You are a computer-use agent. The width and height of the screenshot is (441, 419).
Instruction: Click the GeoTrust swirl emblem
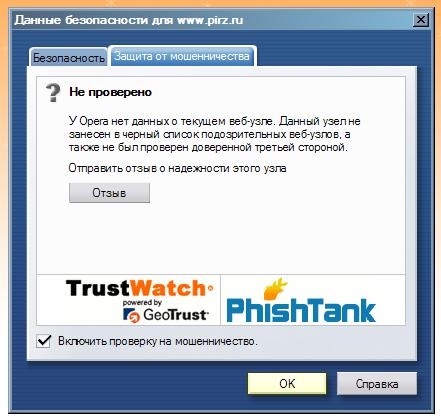[x=131, y=315]
